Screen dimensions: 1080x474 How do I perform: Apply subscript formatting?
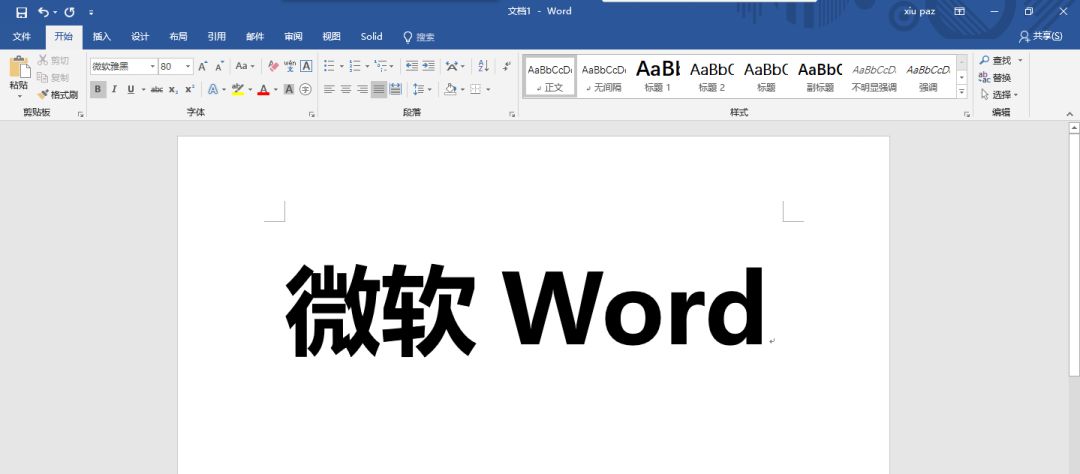[x=174, y=89]
